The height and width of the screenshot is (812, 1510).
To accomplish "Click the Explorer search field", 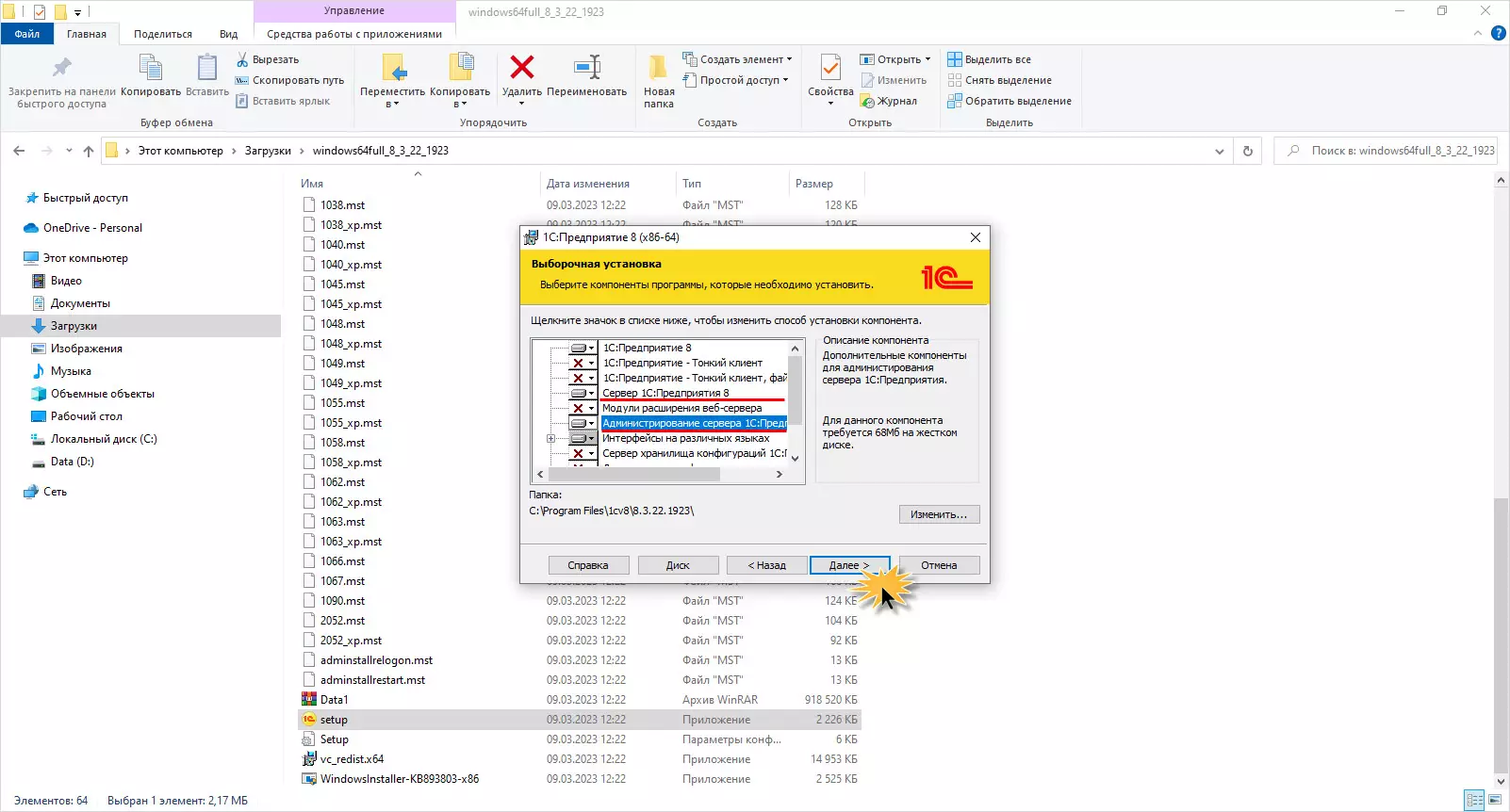I will click(x=1386, y=151).
